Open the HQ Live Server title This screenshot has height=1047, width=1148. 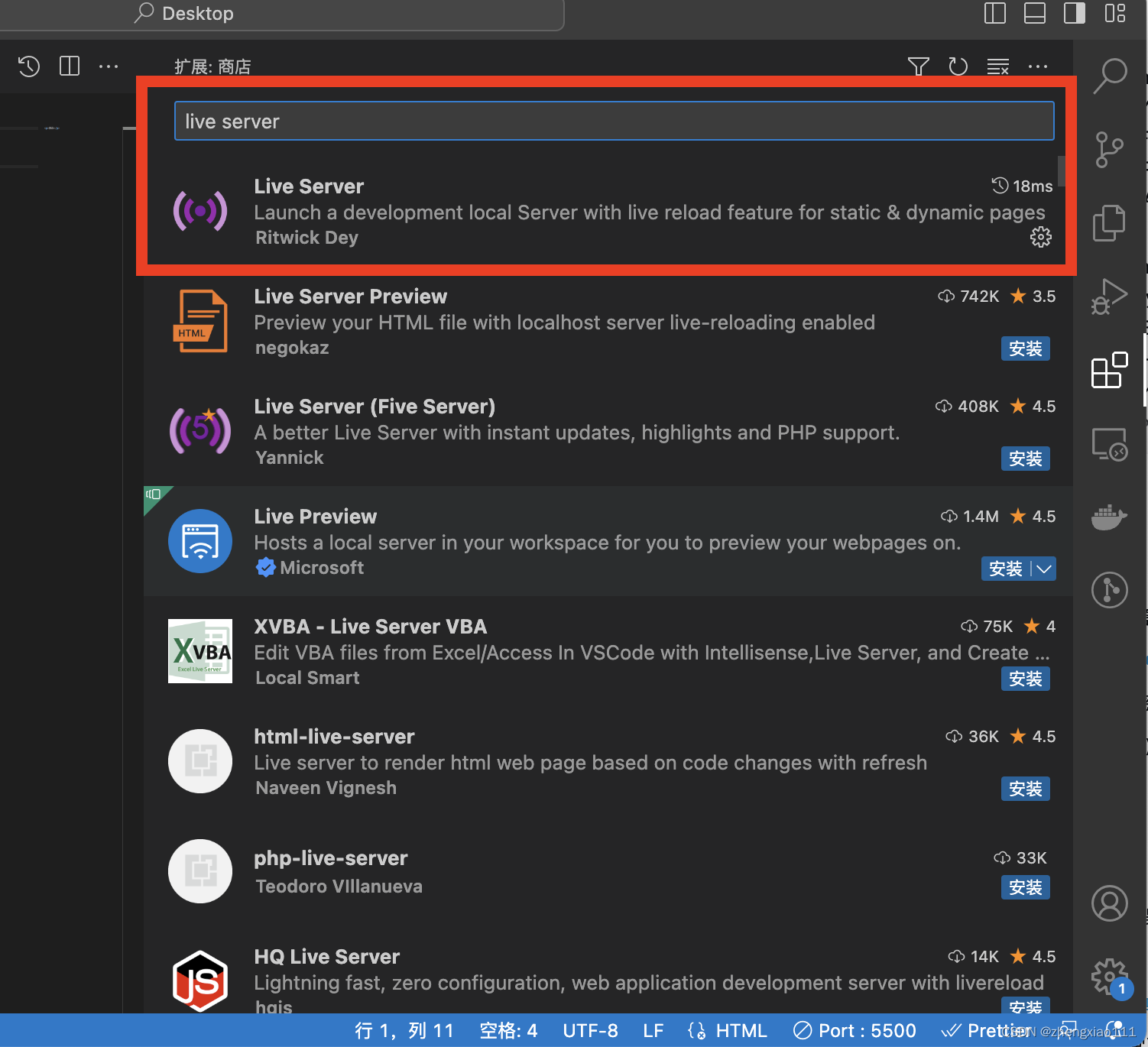[327, 957]
